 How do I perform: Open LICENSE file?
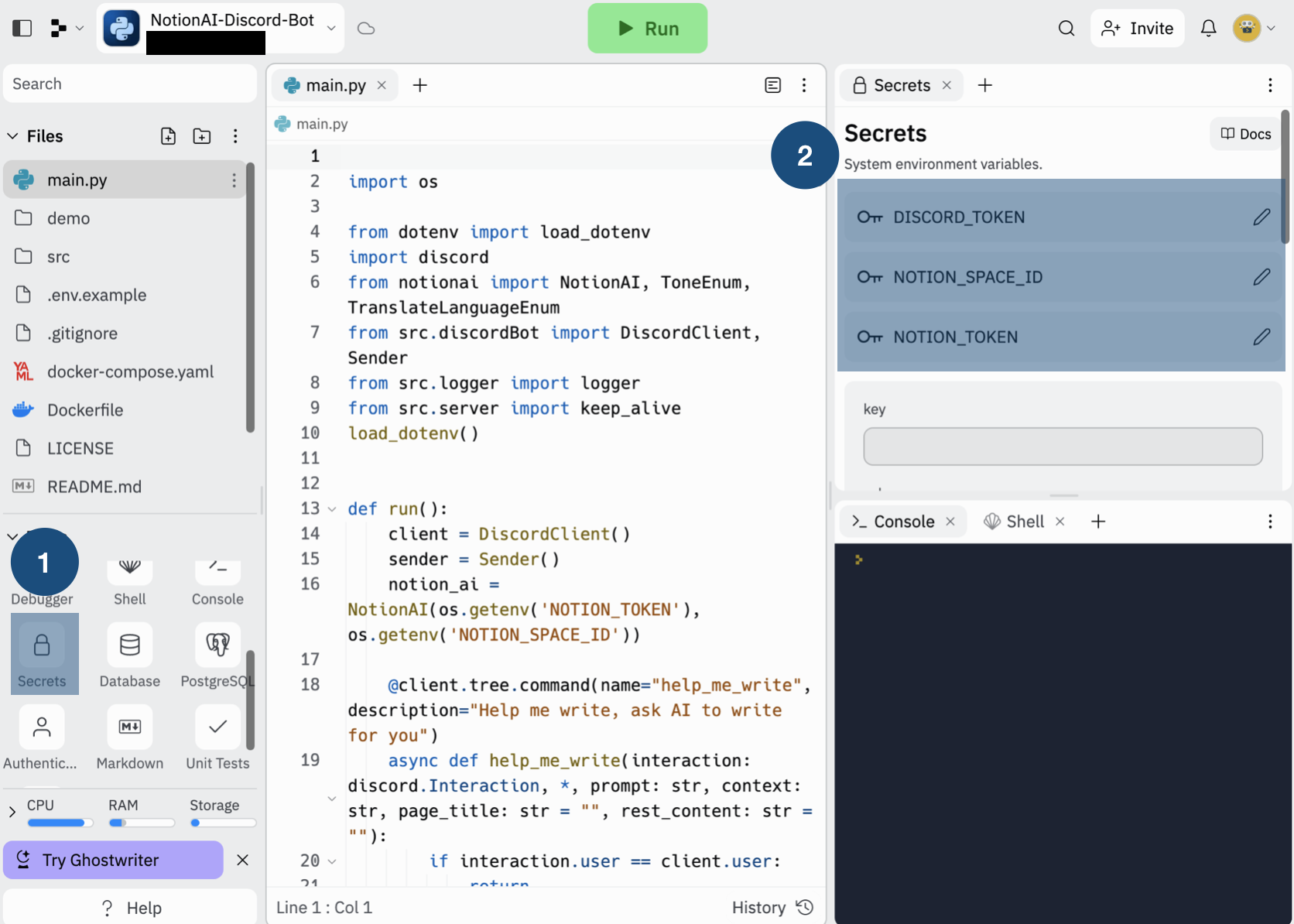(125, 448)
